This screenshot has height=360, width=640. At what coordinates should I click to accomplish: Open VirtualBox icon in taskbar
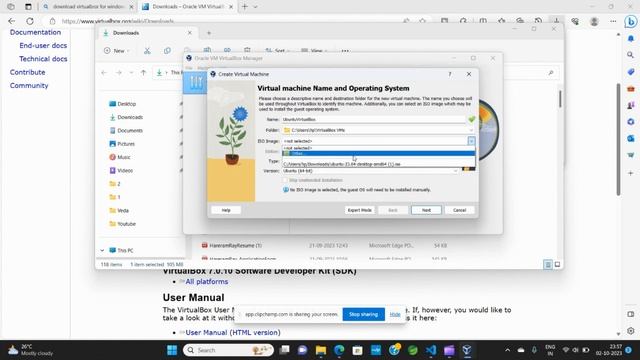pyautogui.click(x=467, y=350)
